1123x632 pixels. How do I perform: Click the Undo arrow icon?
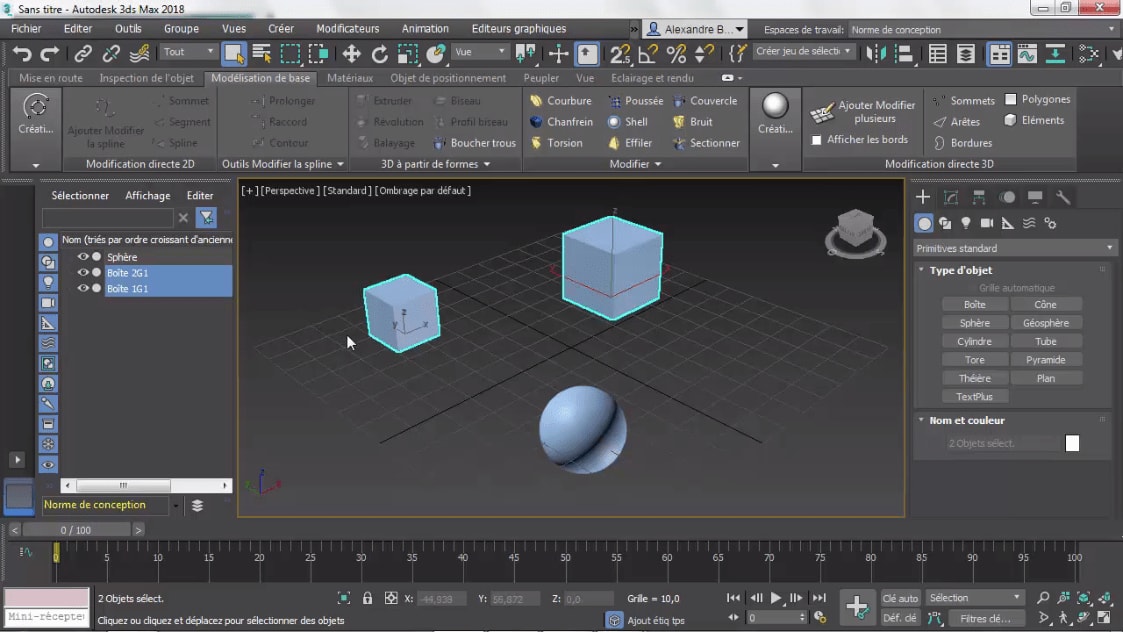pos(22,54)
